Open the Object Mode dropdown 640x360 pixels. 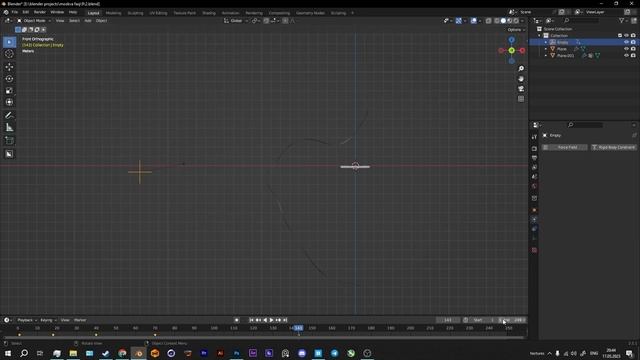pos(34,21)
